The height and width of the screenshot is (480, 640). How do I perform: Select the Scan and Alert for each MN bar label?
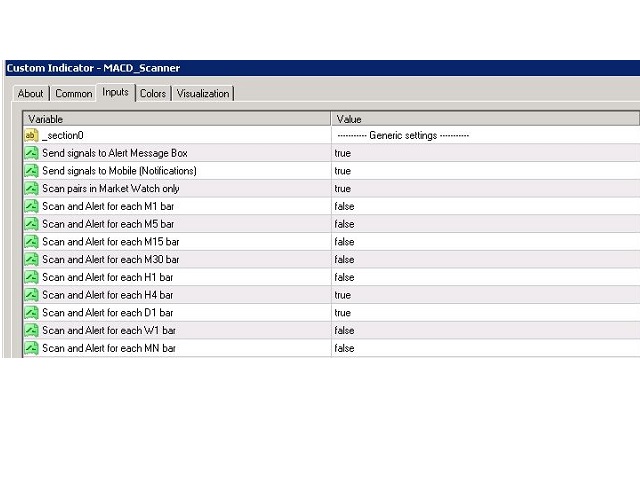(109, 348)
